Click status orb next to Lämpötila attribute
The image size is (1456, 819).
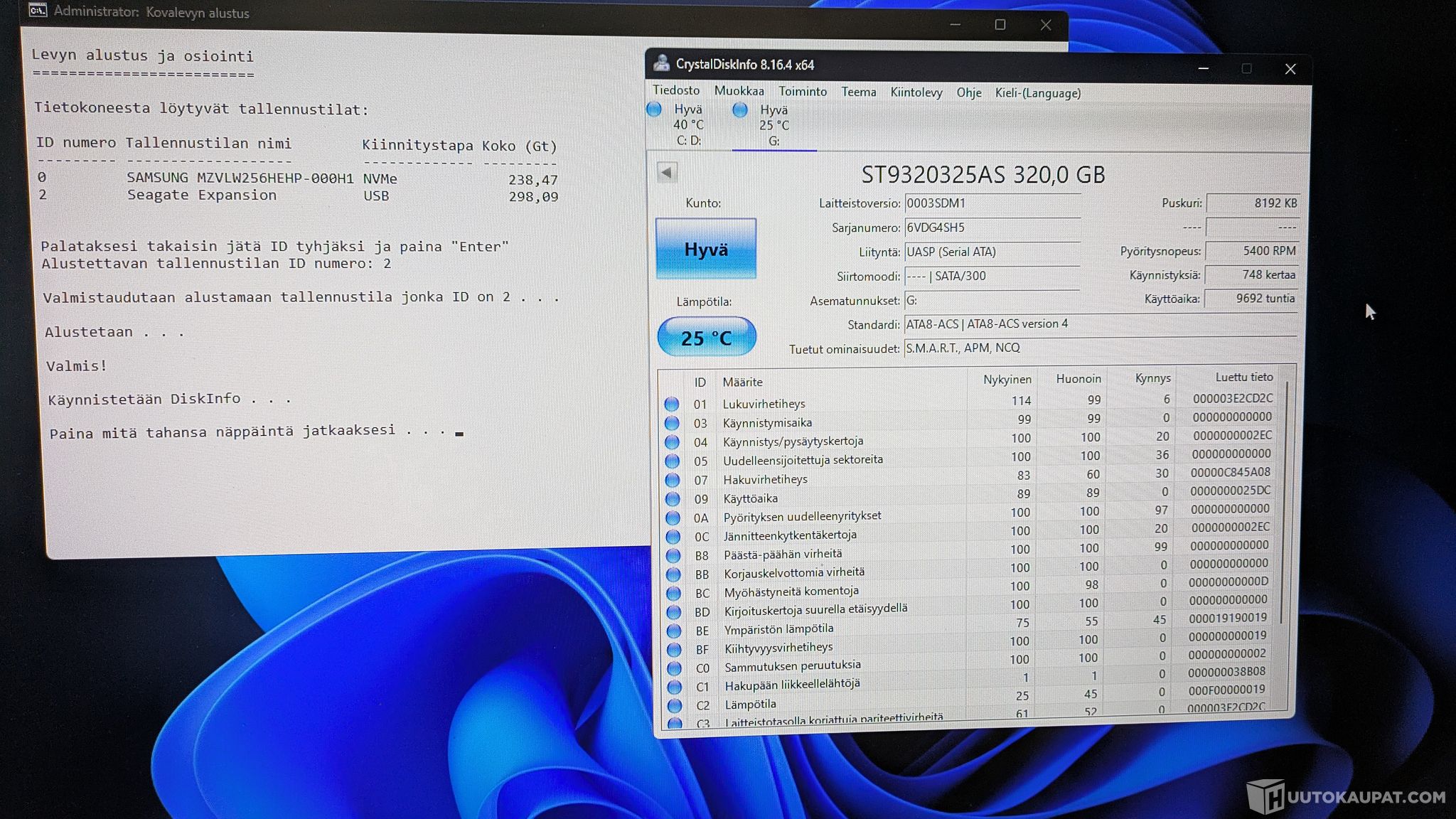674,705
